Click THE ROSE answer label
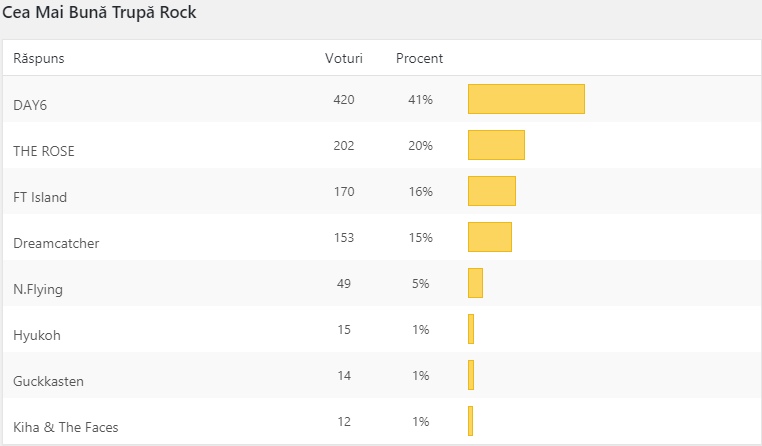 coord(44,151)
